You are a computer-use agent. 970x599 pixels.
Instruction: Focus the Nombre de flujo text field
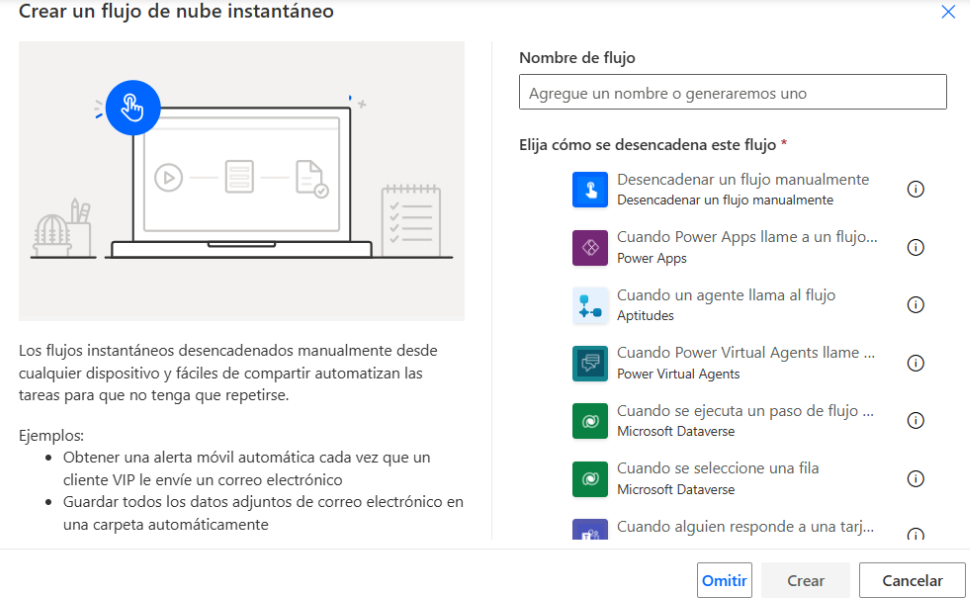click(732, 93)
